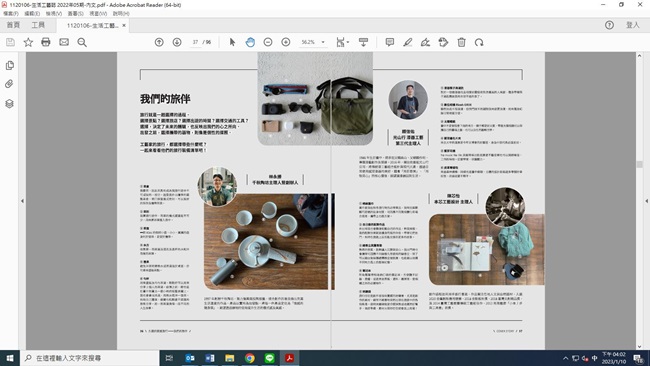This screenshot has width=650, height=366.
Task: Open the 工具 tab
Action: click(38, 25)
